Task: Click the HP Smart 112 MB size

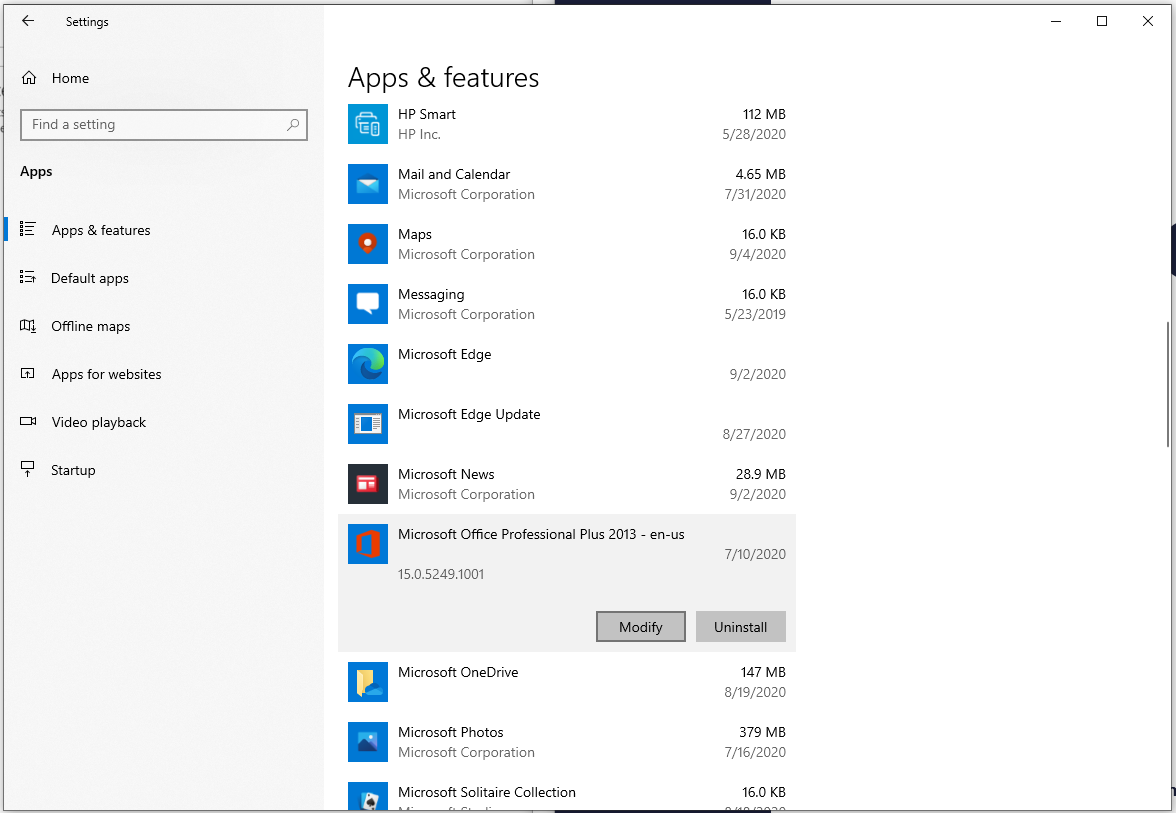Action: pos(764,114)
